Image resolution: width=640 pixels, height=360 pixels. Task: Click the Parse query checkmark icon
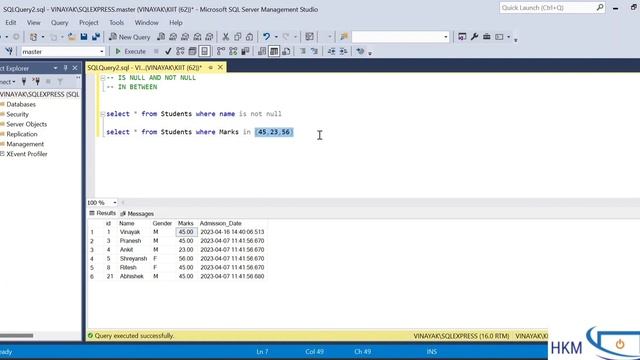click(x=168, y=51)
